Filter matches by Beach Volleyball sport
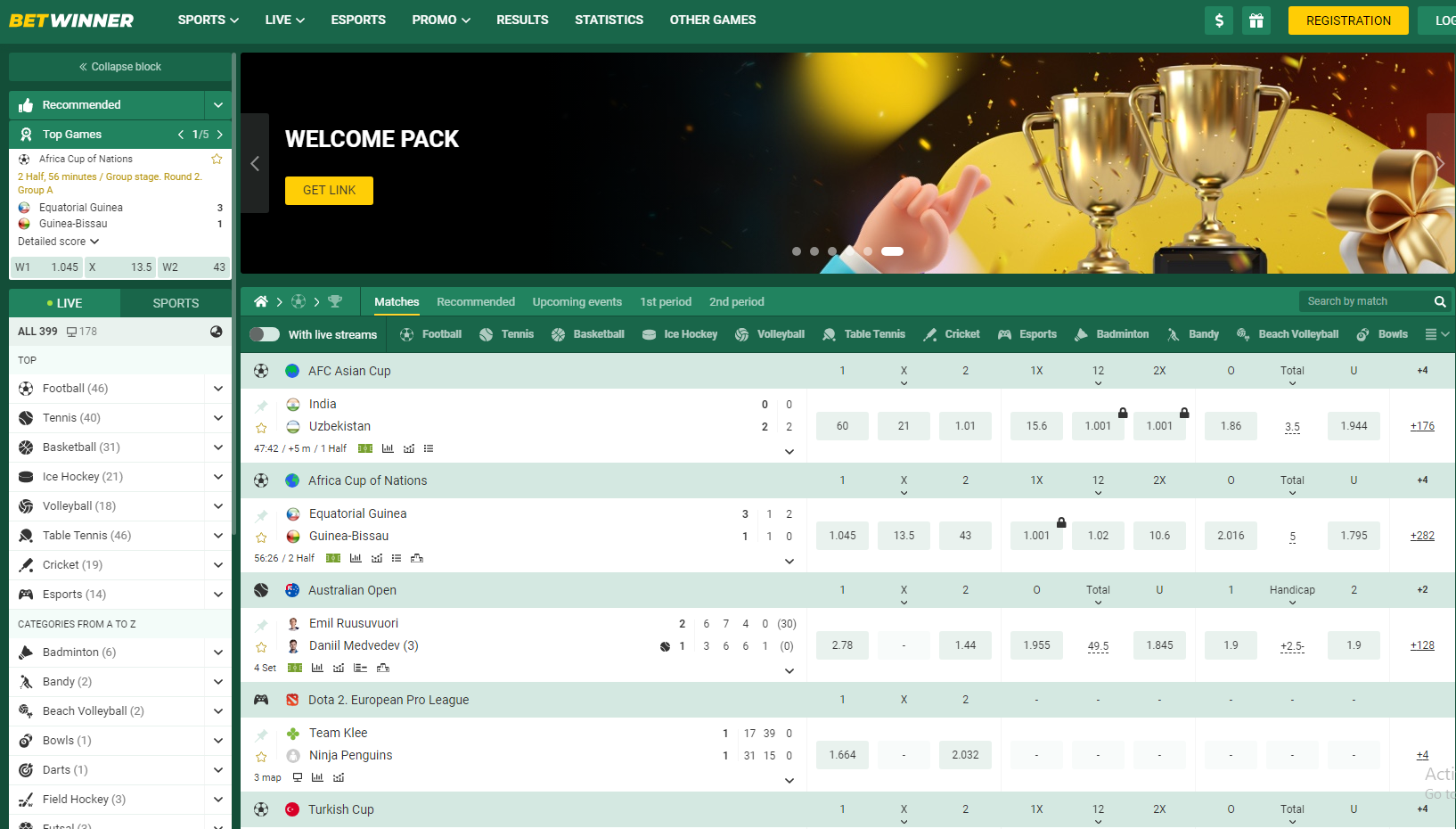This screenshot has height=829, width=1456. point(1288,334)
